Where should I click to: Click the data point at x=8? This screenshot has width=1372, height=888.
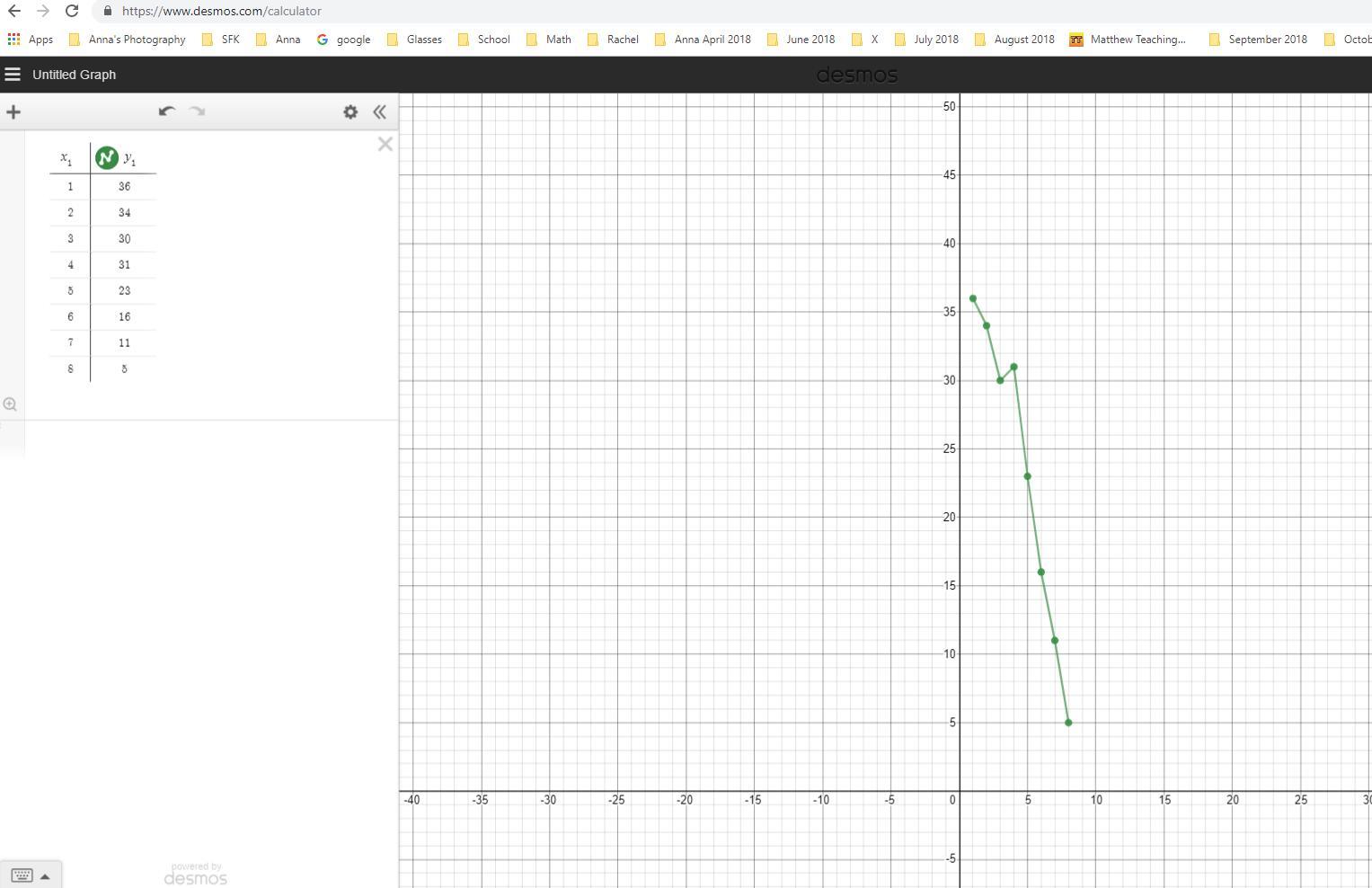(x=1068, y=723)
